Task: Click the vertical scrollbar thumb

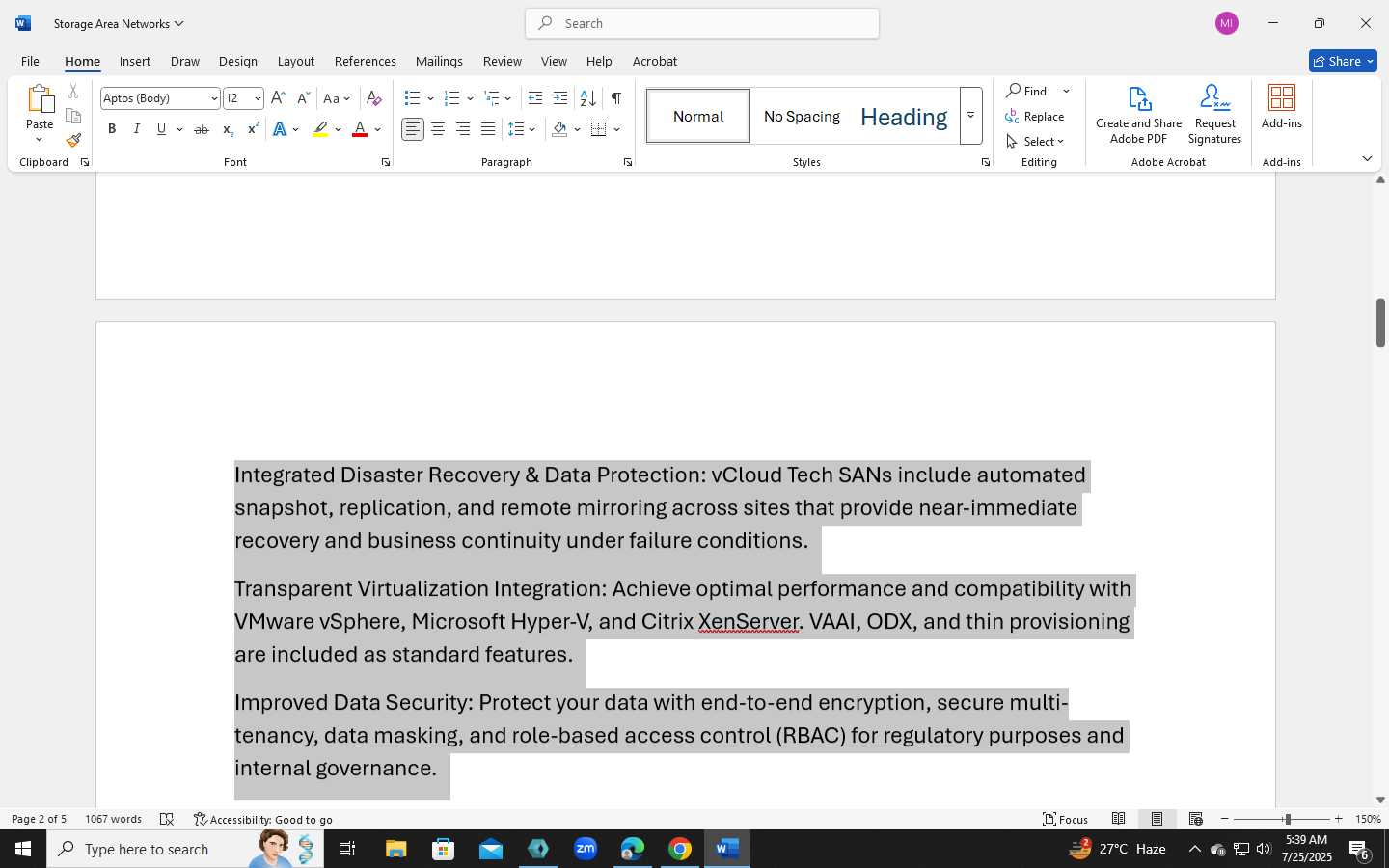Action: pos(1380,323)
